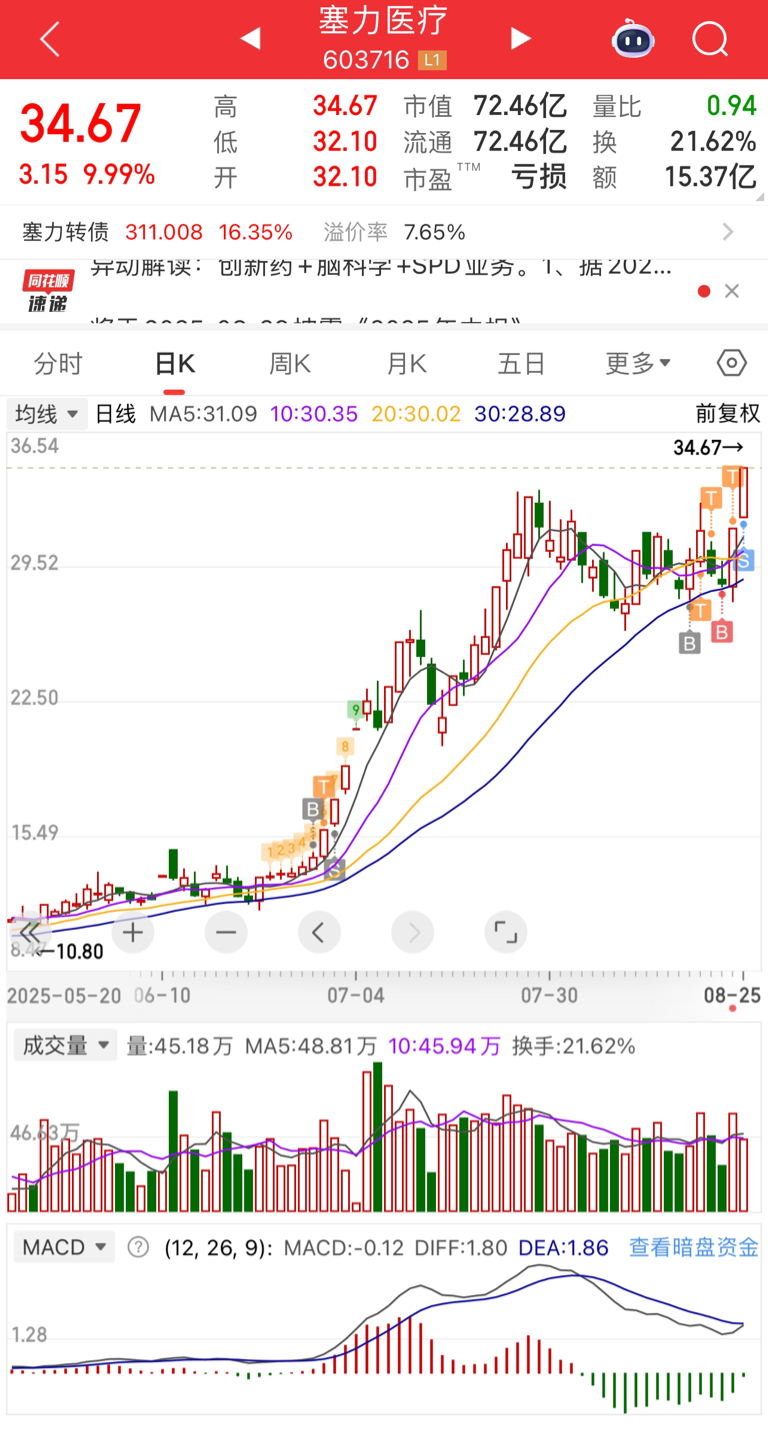Open the 塞力转债 convertible bond row arrow

tap(728, 233)
